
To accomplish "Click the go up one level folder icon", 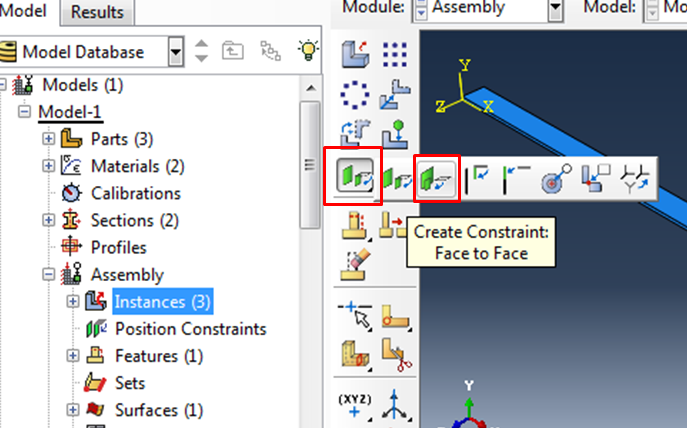I will 232,51.
